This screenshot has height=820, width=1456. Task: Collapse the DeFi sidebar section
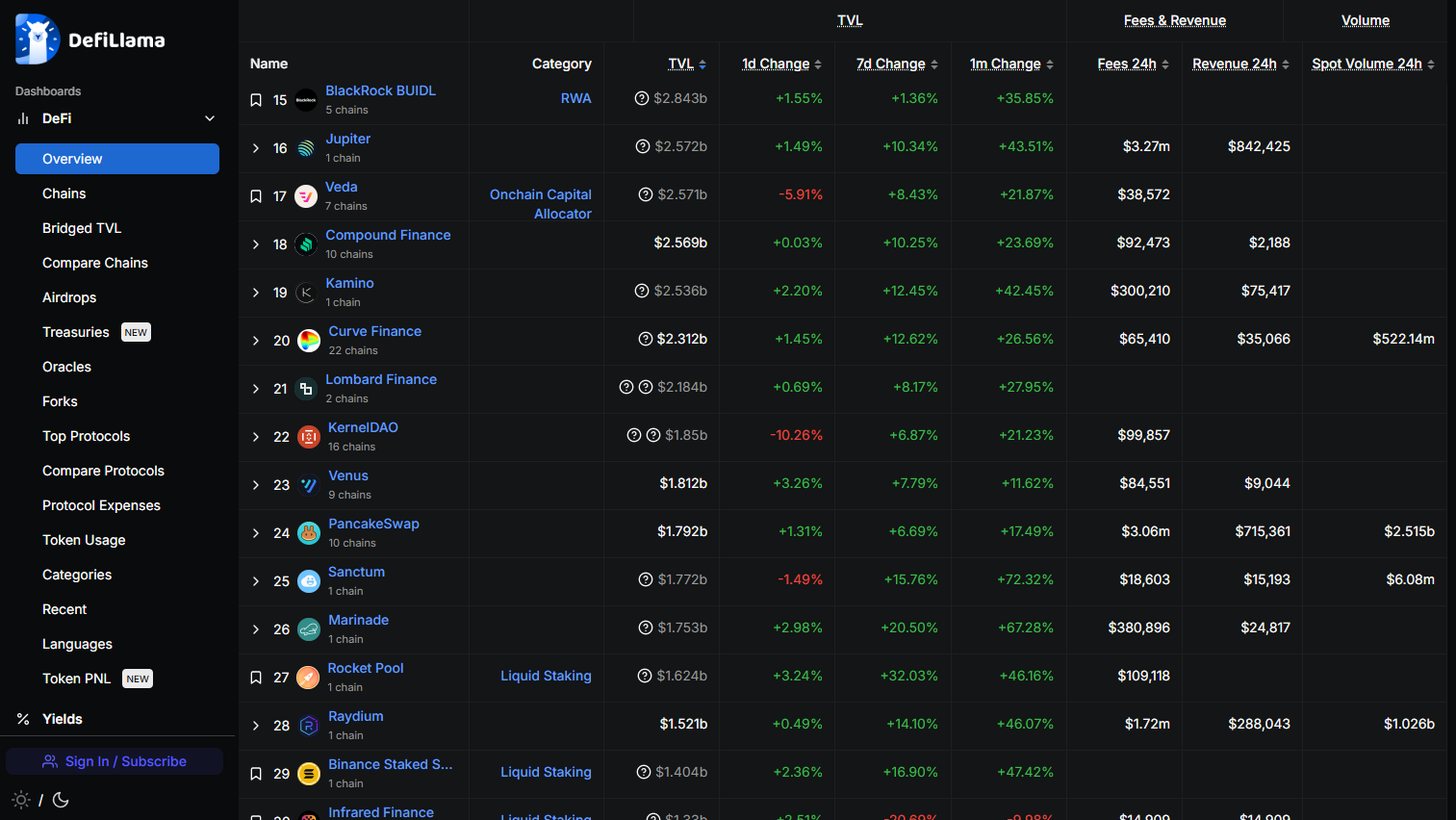(x=210, y=118)
